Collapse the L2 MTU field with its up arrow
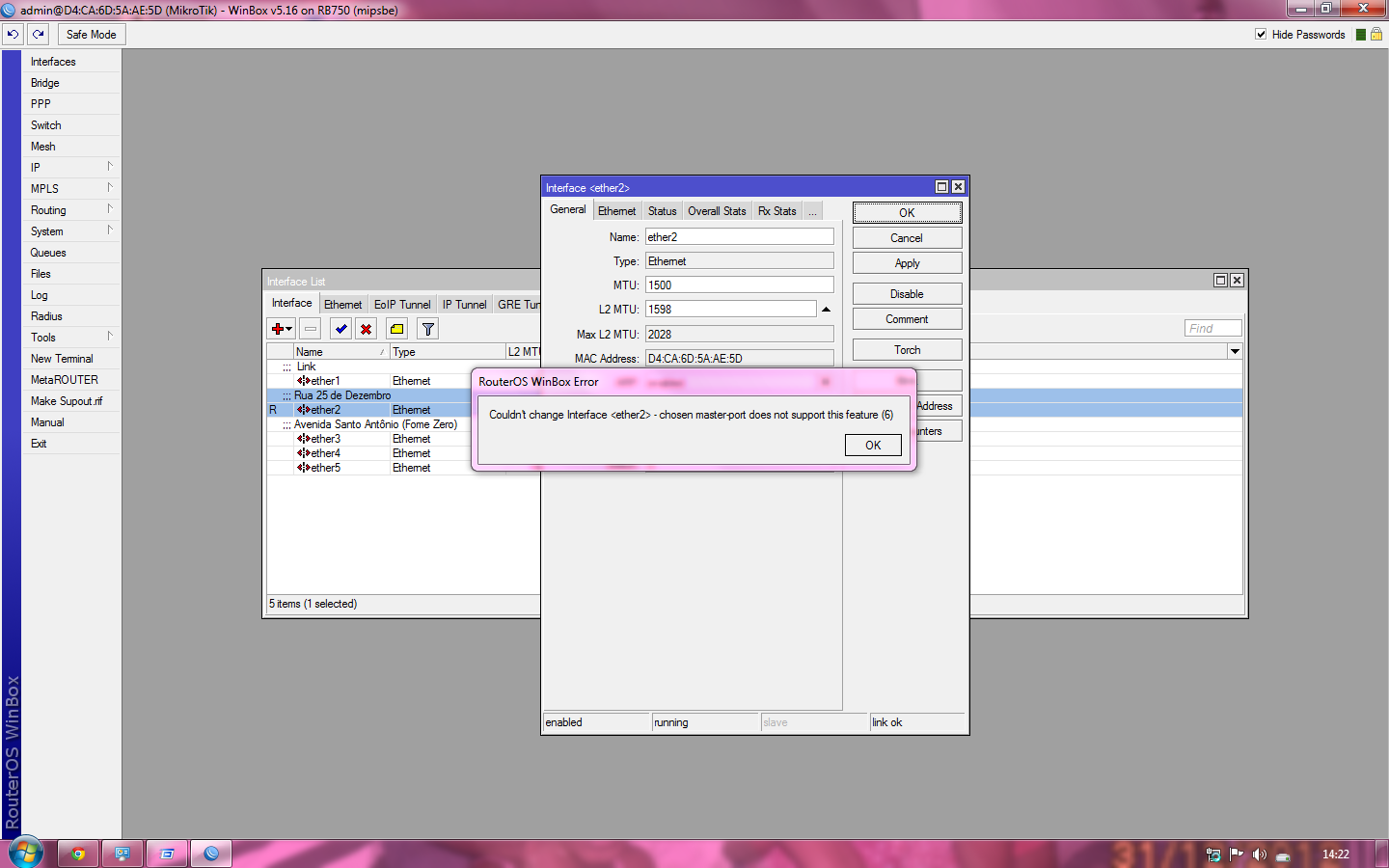This screenshot has width=1389, height=868. [826, 310]
